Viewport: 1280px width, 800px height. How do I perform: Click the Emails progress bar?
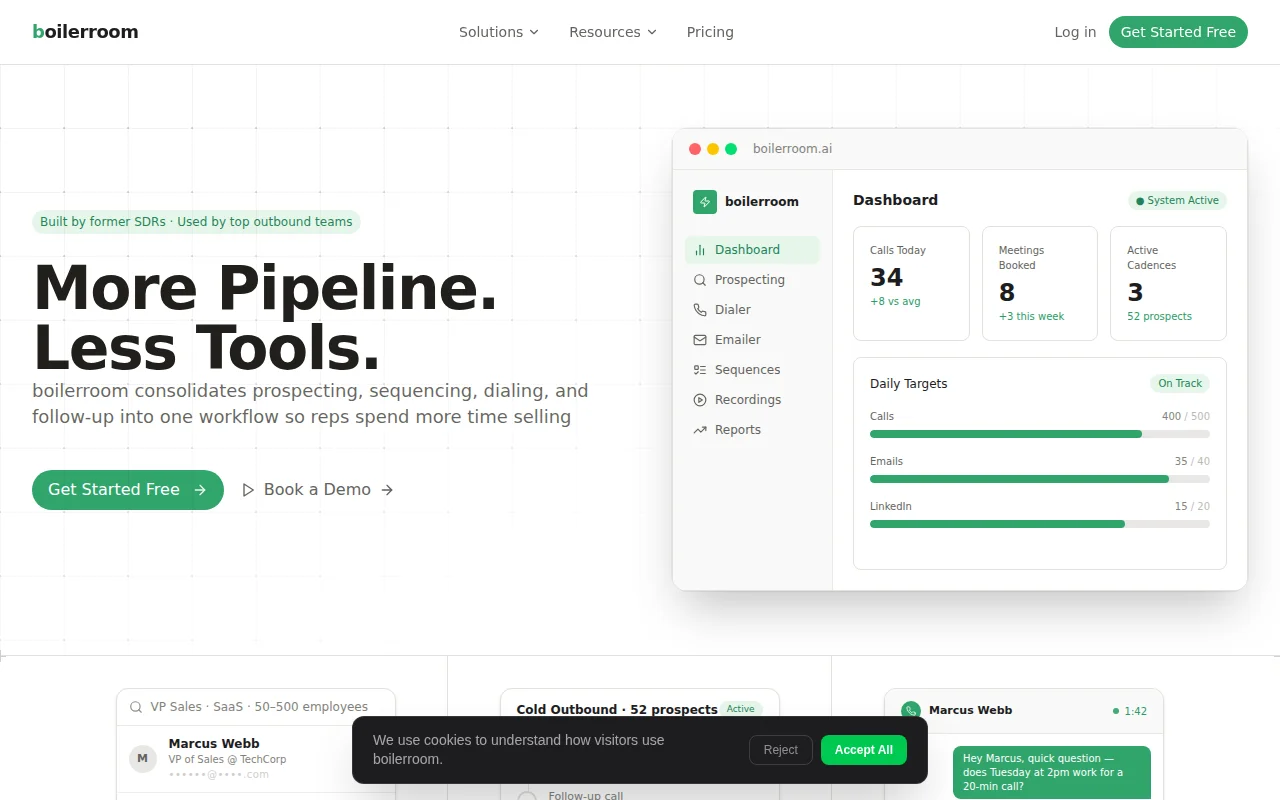point(1040,479)
